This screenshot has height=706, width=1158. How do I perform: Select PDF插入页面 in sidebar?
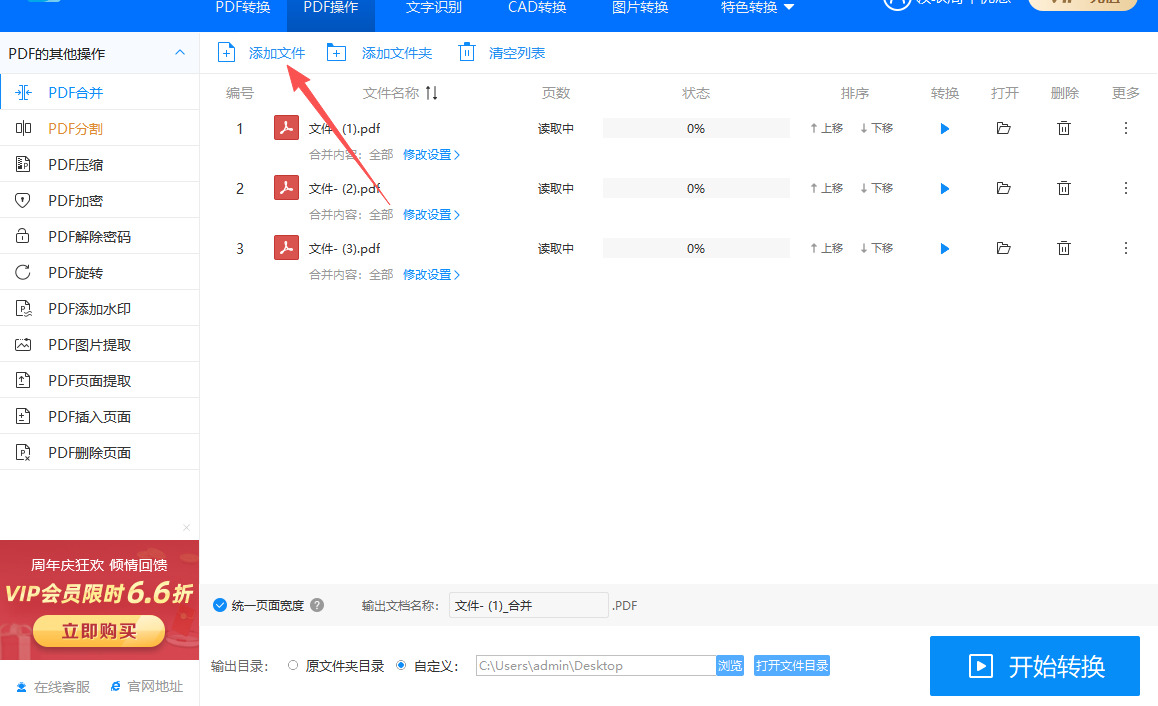pos(100,417)
